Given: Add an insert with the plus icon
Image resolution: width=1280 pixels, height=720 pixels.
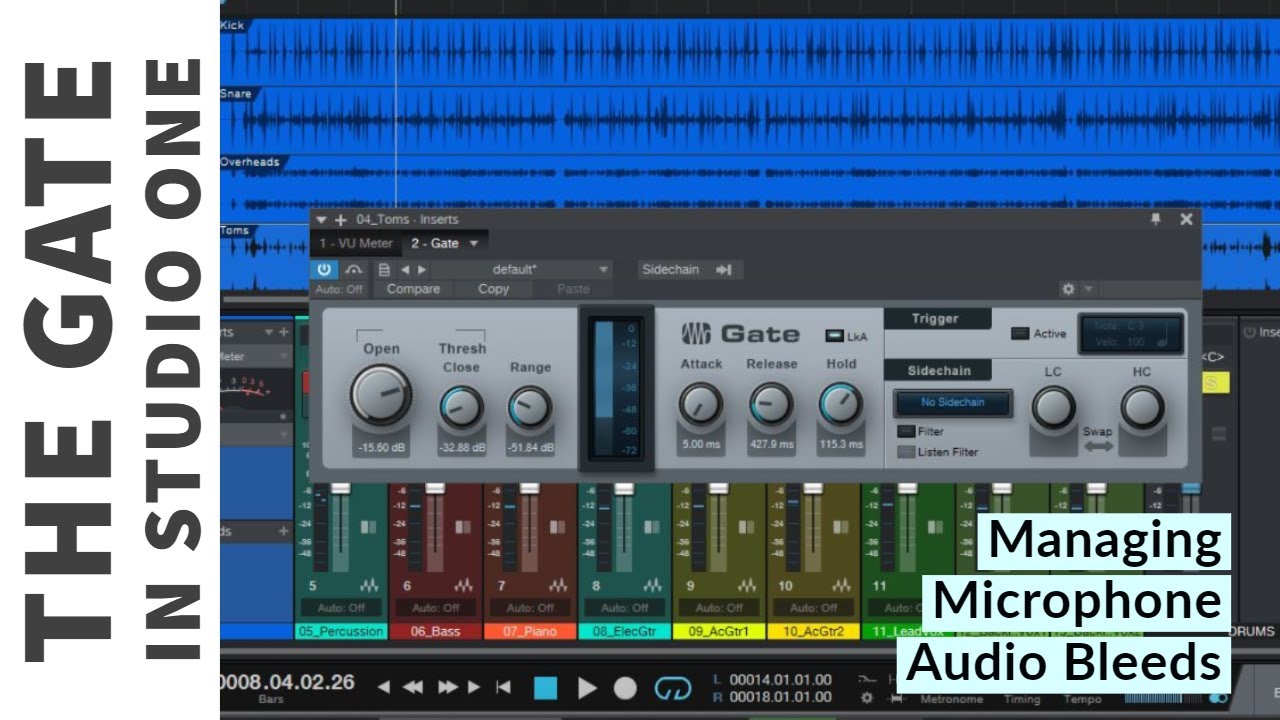Looking at the screenshot, I should point(341,220).
